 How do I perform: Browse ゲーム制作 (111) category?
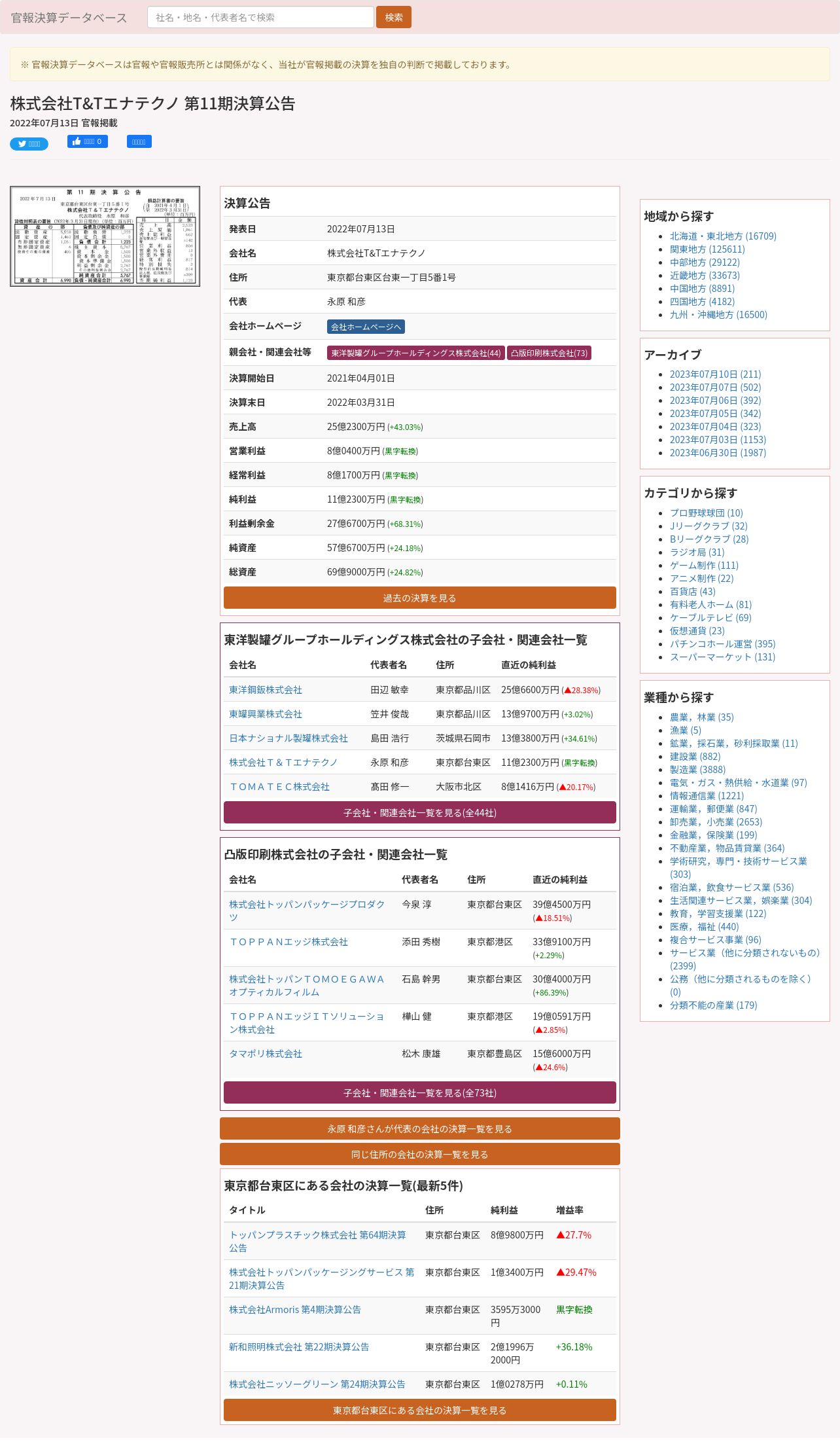point(704,566)
